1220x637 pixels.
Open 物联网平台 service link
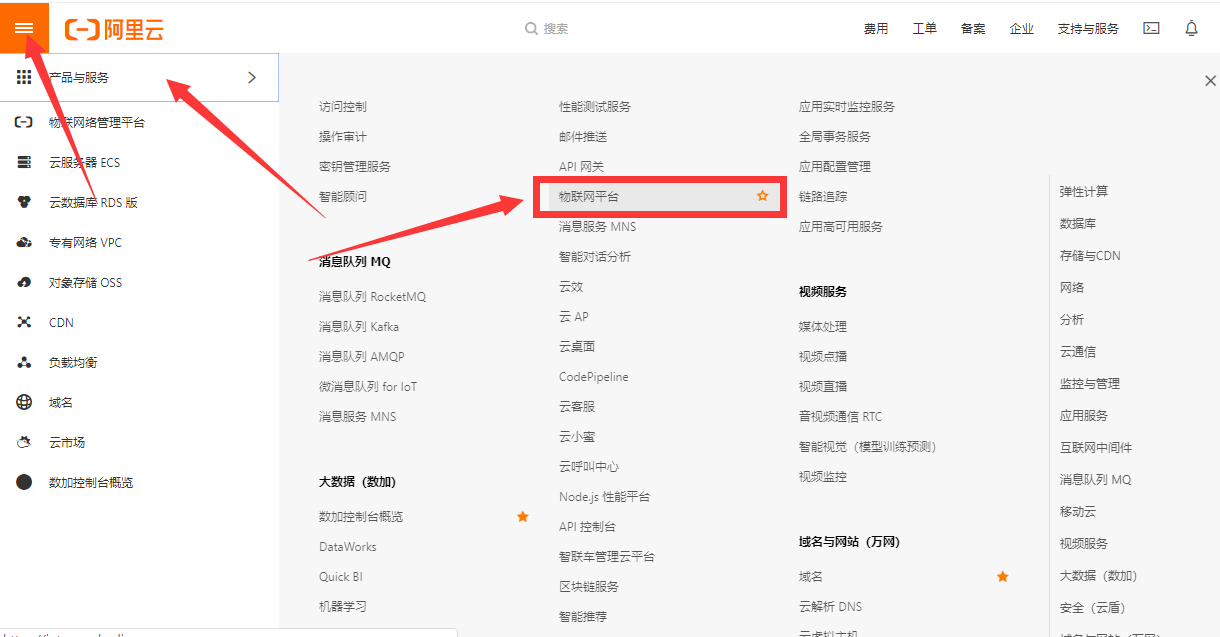tap(589, 197)
